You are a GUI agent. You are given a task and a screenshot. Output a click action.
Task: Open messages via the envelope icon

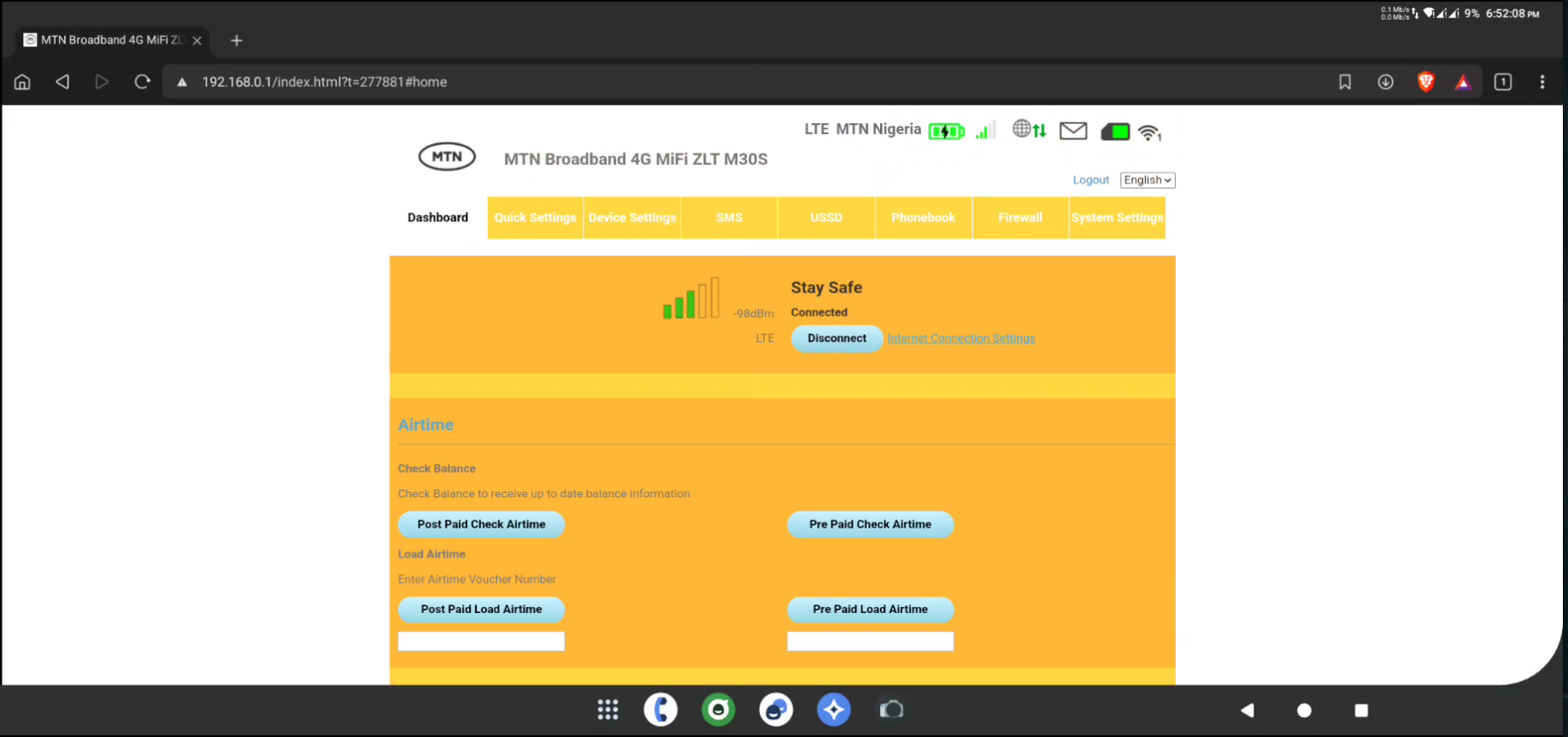(x=1073, y=131)
